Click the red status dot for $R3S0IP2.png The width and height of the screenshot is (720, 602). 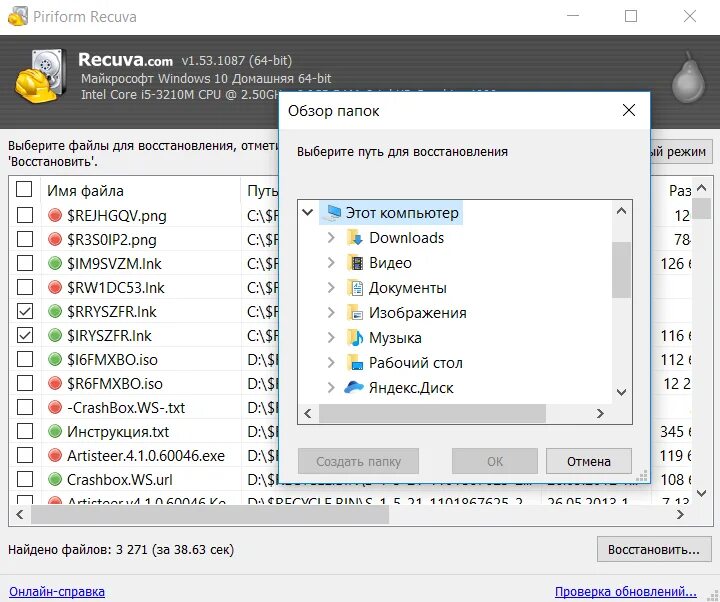pos(55,239)
